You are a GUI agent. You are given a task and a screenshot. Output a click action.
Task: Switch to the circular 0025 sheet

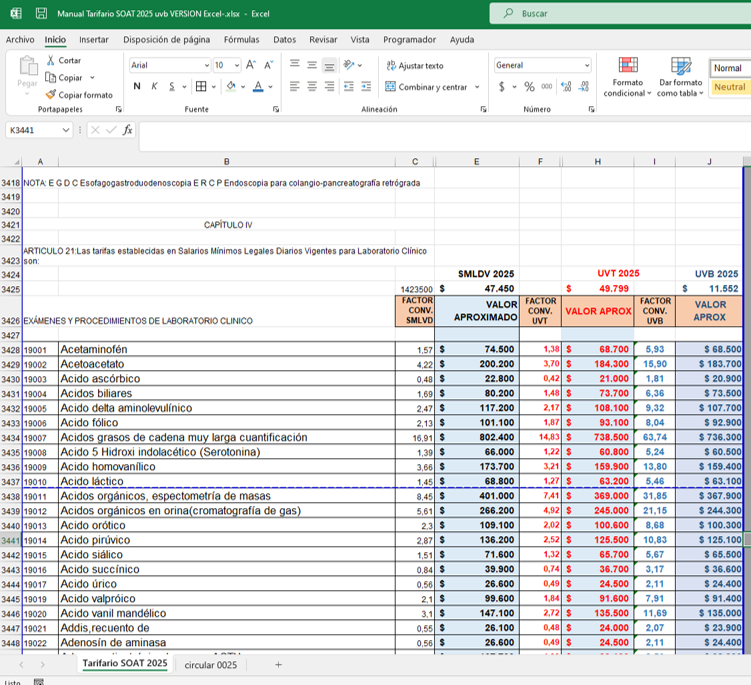click(211, 664)
